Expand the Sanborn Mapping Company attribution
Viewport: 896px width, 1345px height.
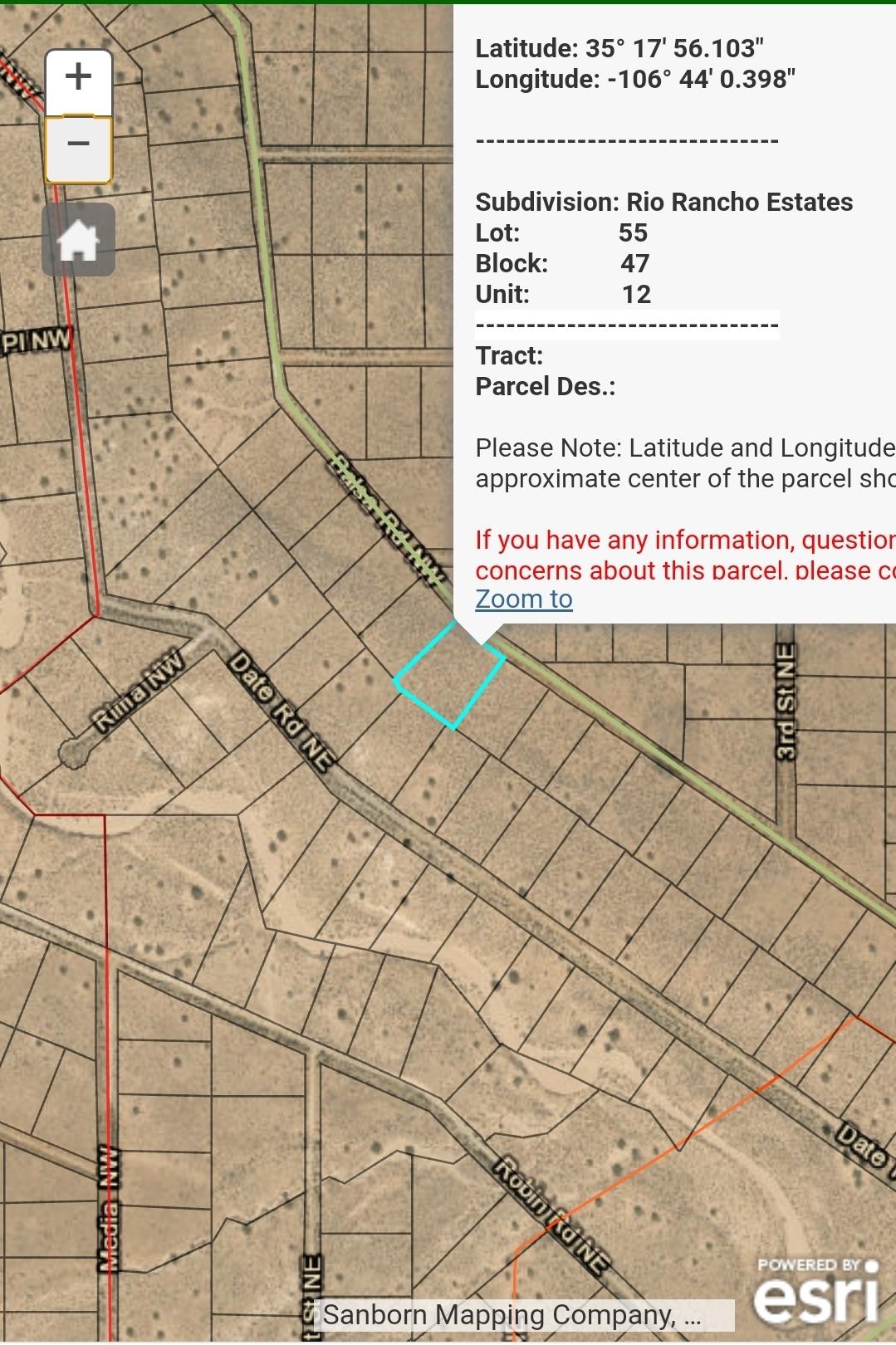pyautogui.click(x=512, y=1315)
